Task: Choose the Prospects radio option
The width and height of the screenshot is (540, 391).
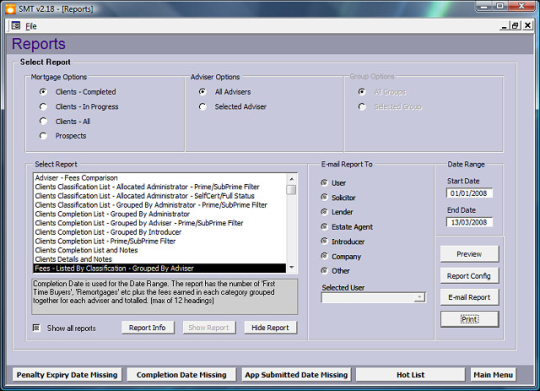Action: pyautogui.click(x=43, y=136)
